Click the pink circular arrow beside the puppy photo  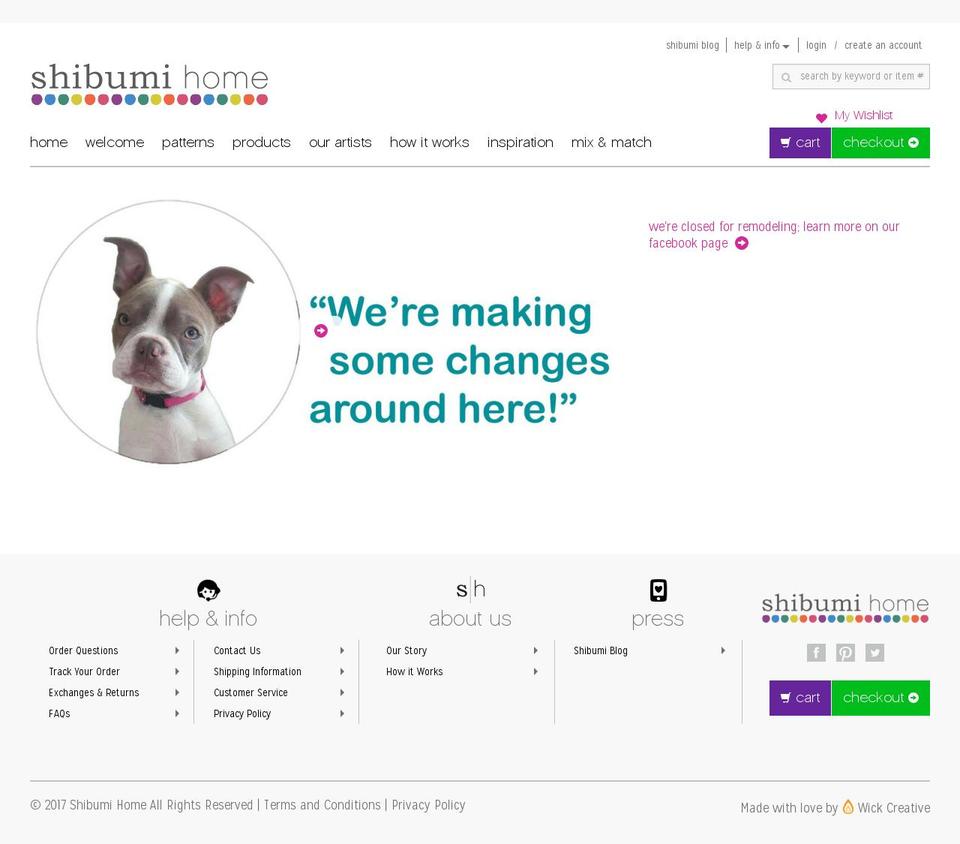click(320, 329)
